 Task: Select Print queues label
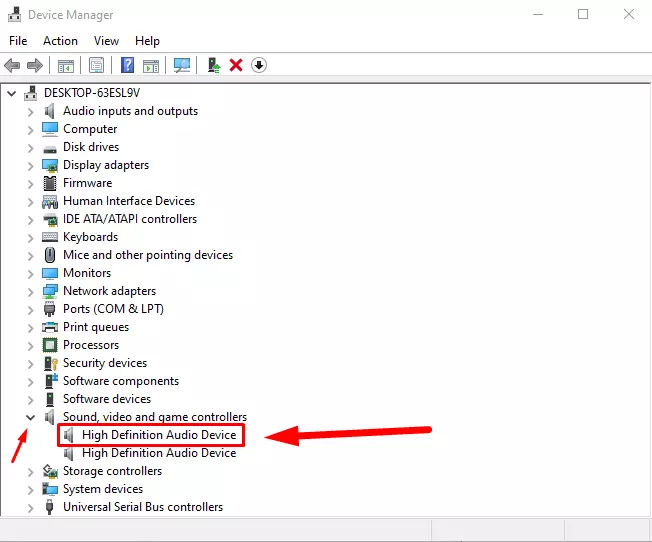pos(96,327)
